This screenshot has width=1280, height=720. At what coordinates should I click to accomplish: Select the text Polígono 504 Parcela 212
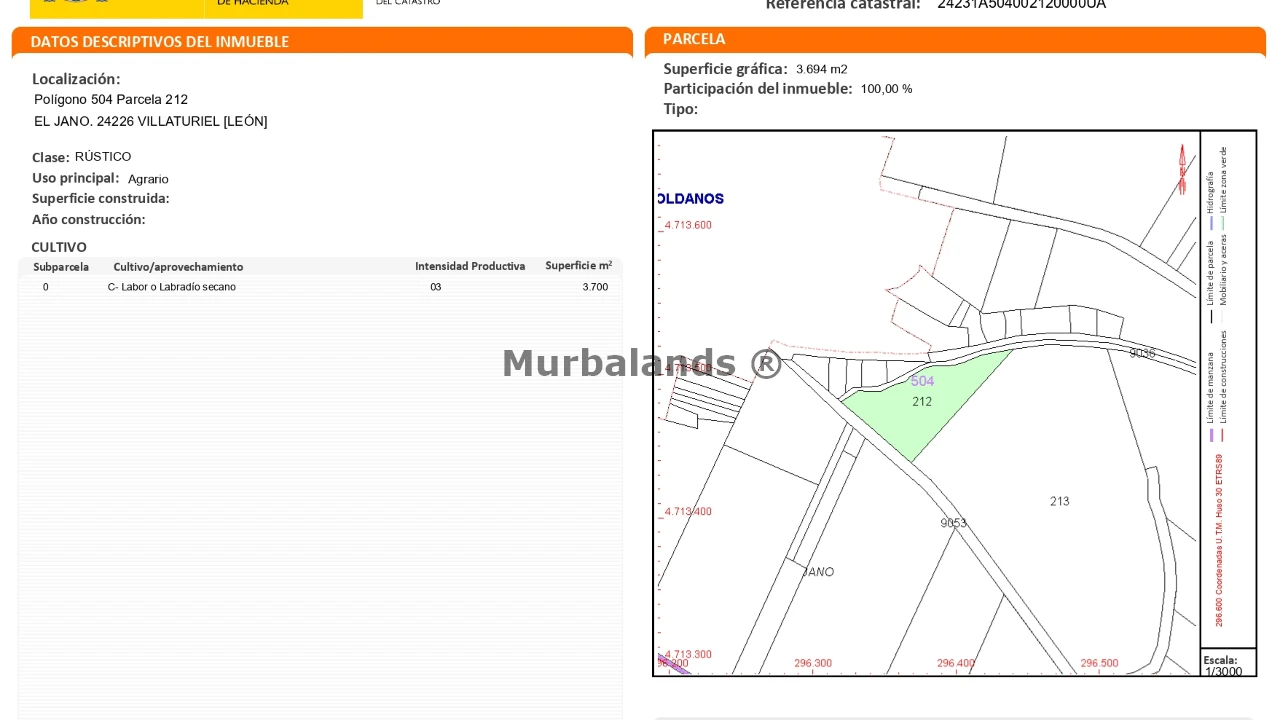[x=111, y=100]
